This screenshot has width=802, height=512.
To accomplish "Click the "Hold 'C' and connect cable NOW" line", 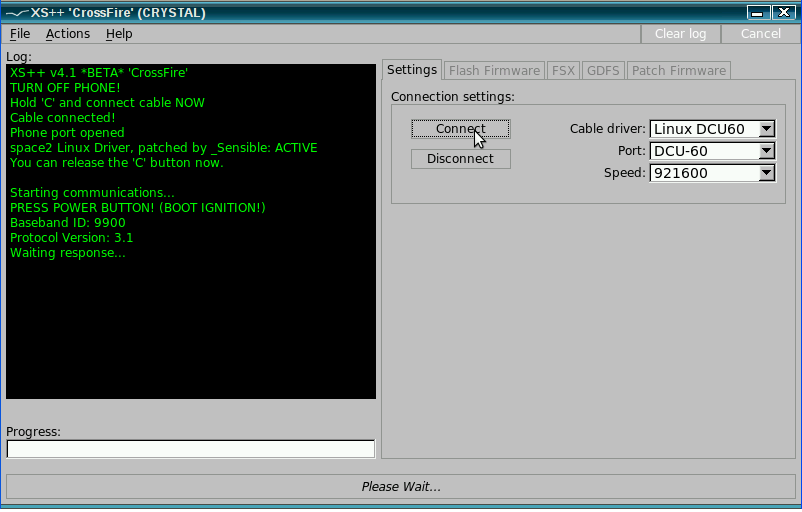I will 107,103.
